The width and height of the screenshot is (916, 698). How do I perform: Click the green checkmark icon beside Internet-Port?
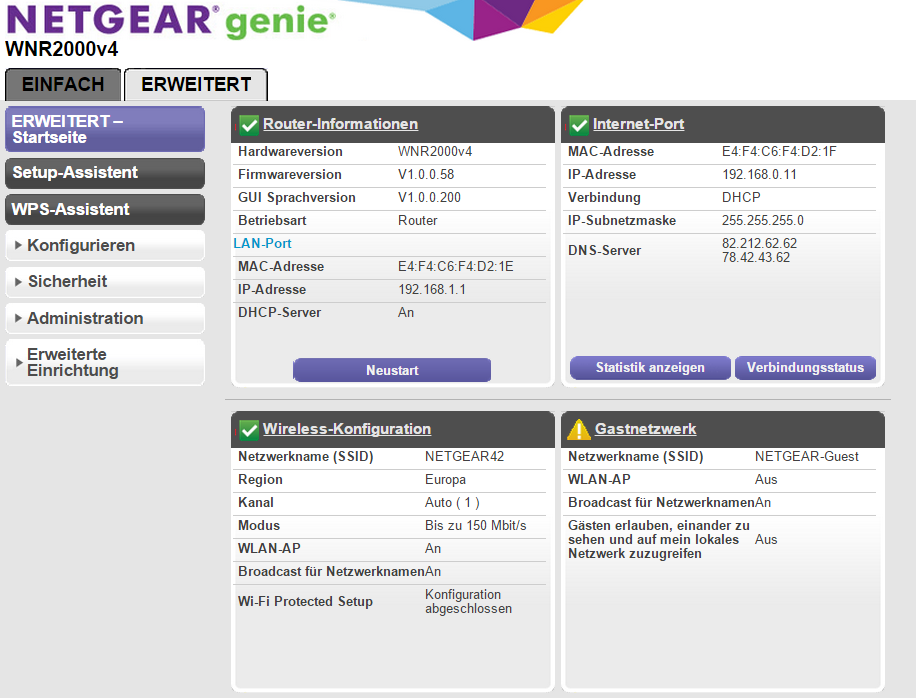tap(579, 124)
